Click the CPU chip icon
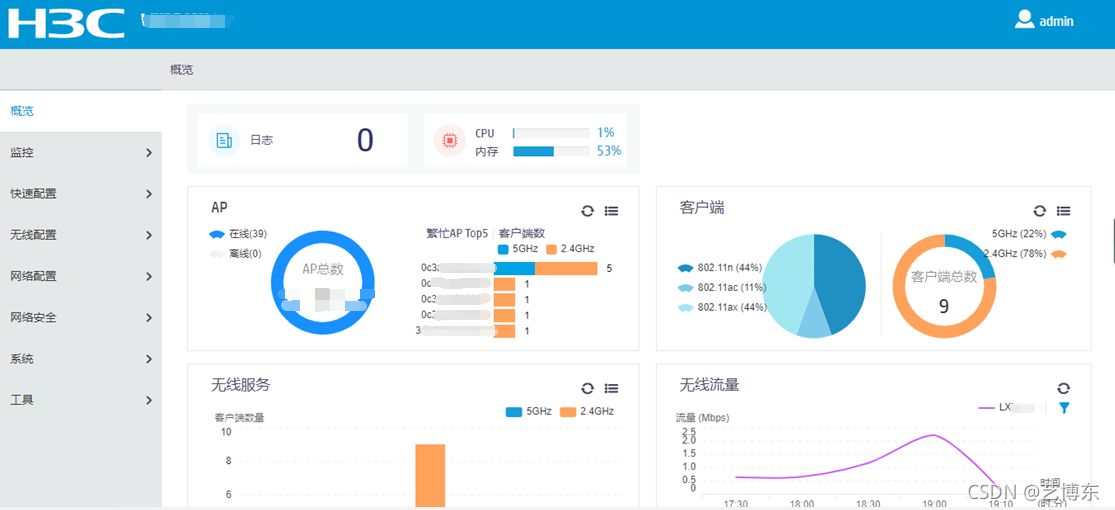The height and width of the screenshot is (510, 1115). point(449,140)
